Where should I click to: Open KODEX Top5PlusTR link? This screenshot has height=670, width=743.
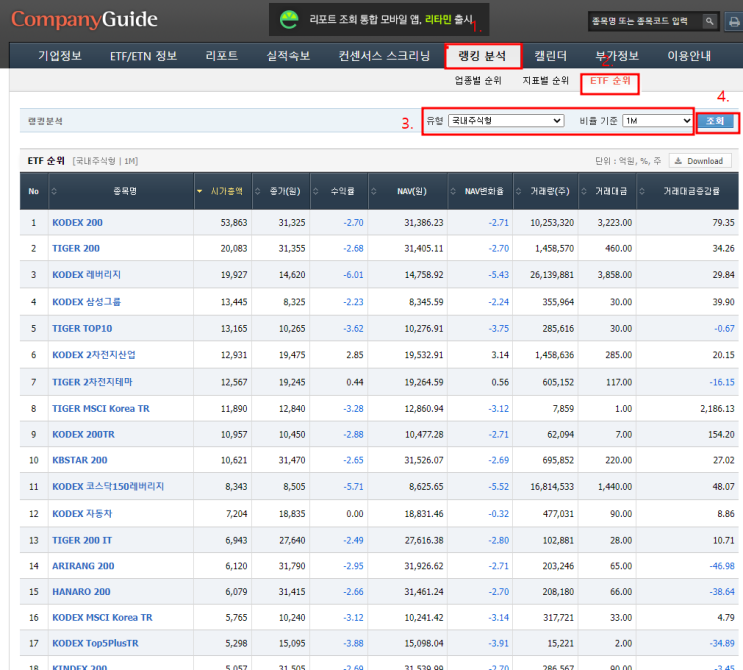95,643
